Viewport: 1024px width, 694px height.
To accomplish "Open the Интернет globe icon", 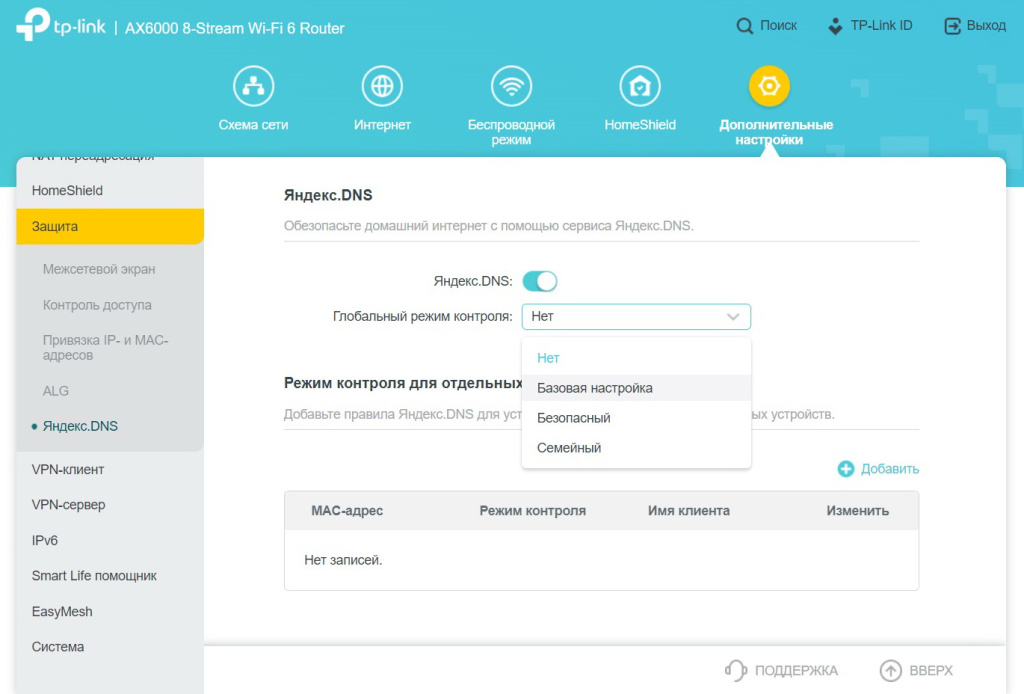I will pos(382,86).
